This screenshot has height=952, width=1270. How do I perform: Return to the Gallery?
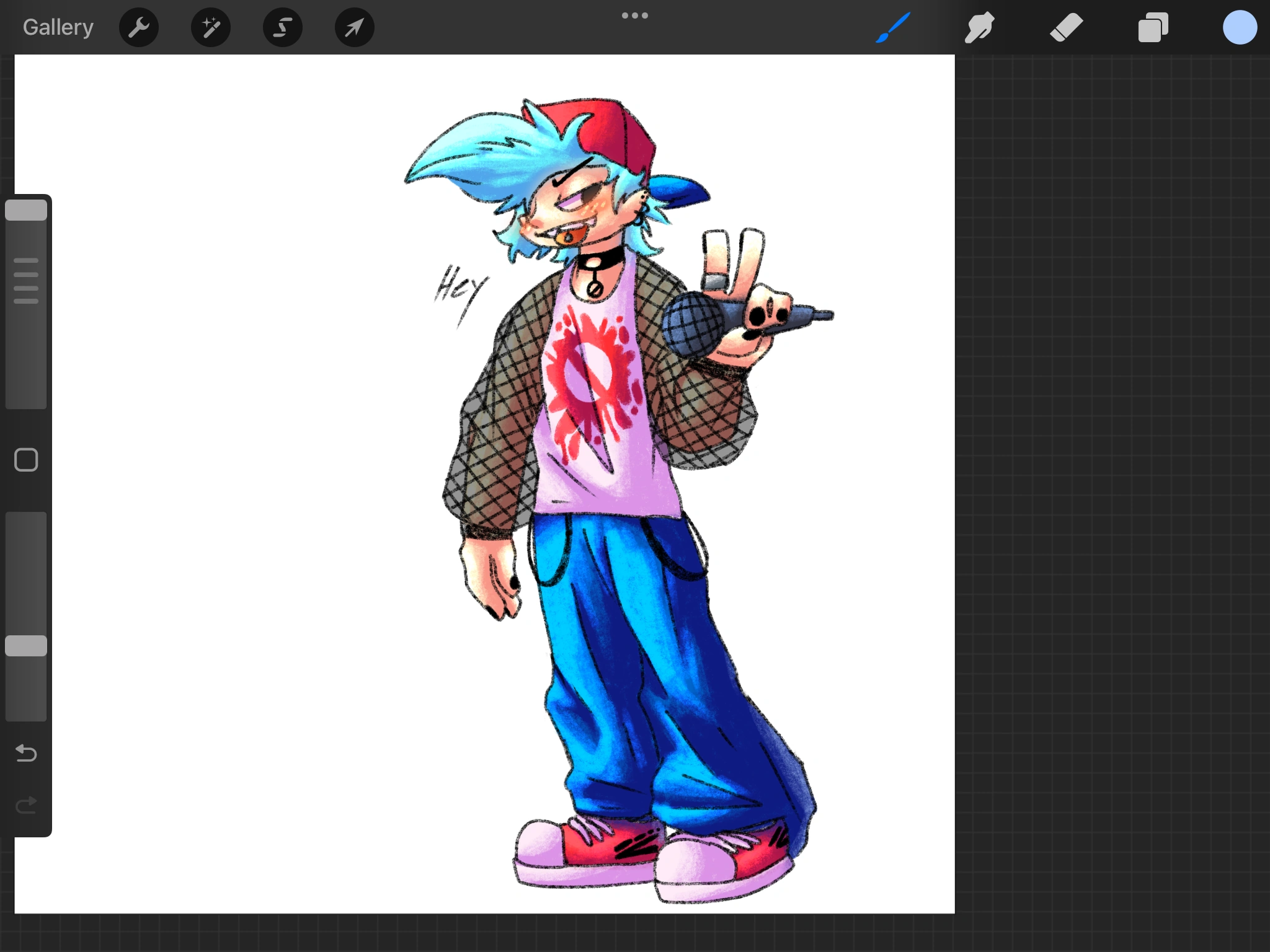(x=58, y=27)
